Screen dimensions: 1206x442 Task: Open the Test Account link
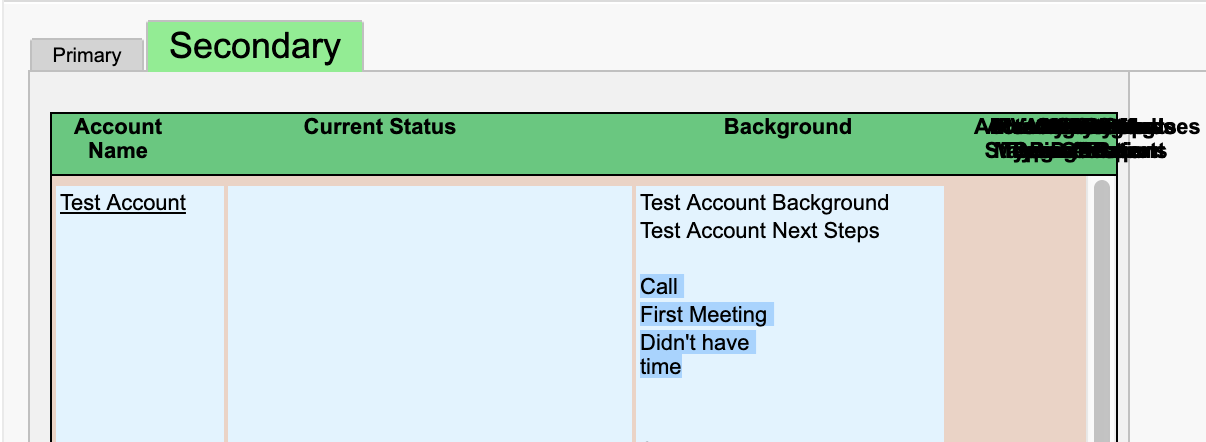click(123, 203)
